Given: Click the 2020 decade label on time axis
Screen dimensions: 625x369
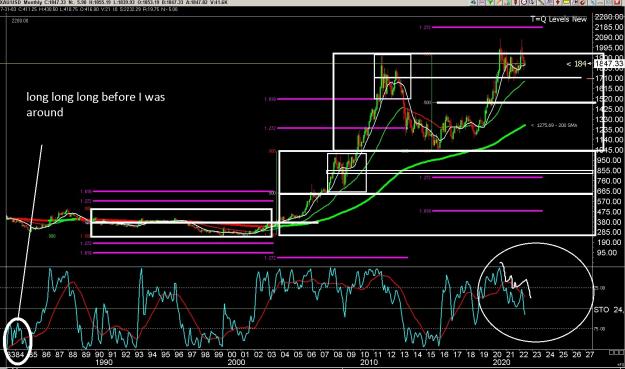Looking at the screenshot, I should pos(501,363).
